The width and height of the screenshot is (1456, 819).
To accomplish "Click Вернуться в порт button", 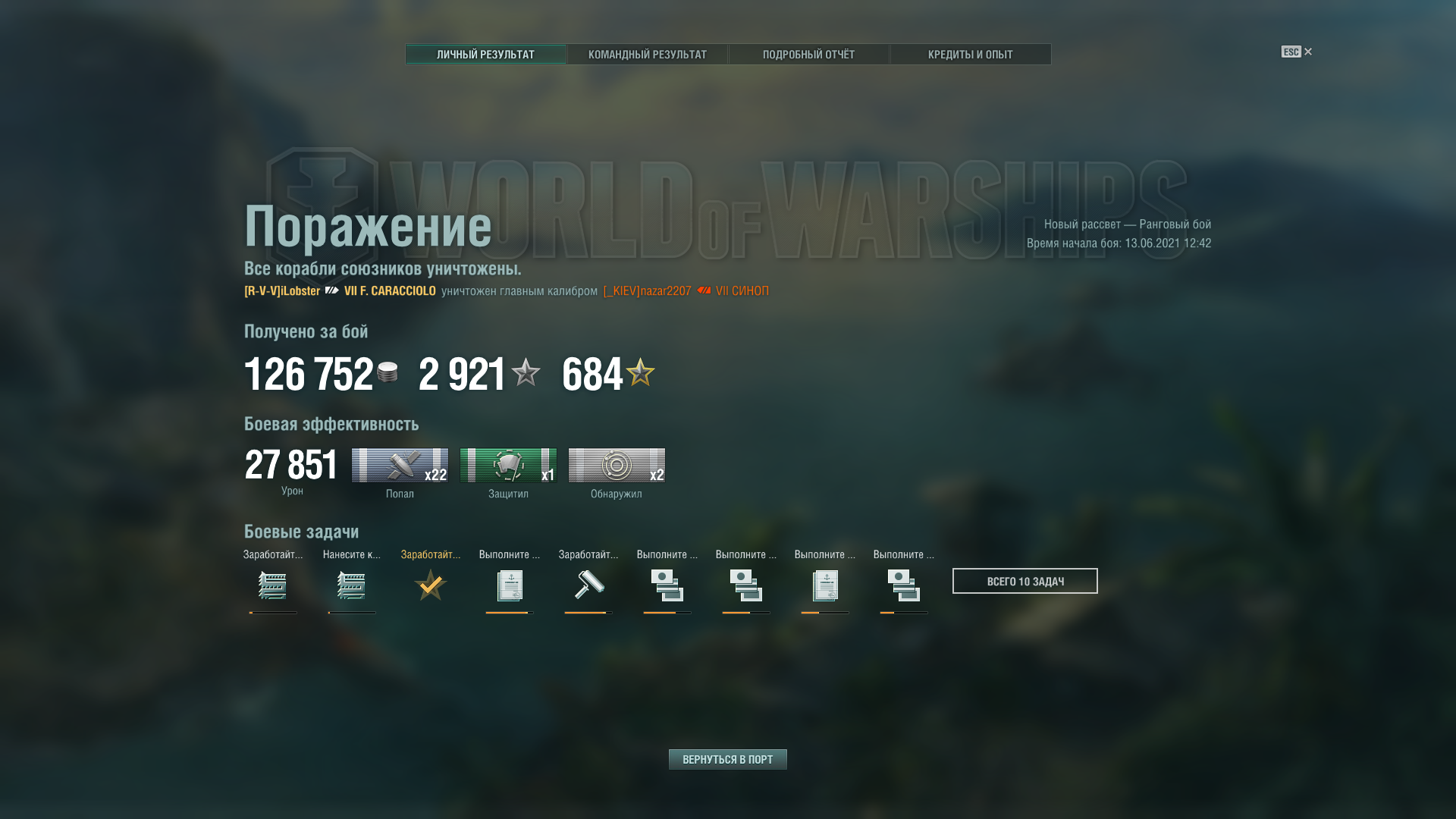I will (728, 759).
